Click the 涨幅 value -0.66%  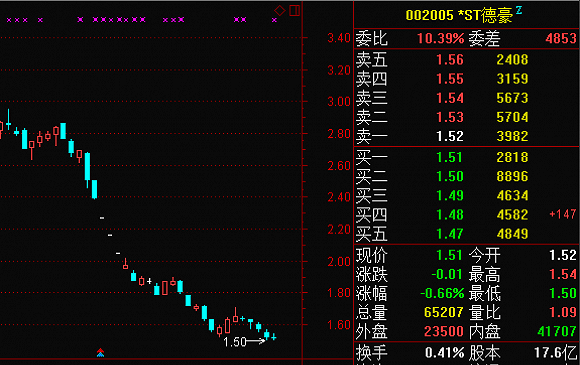442,294
